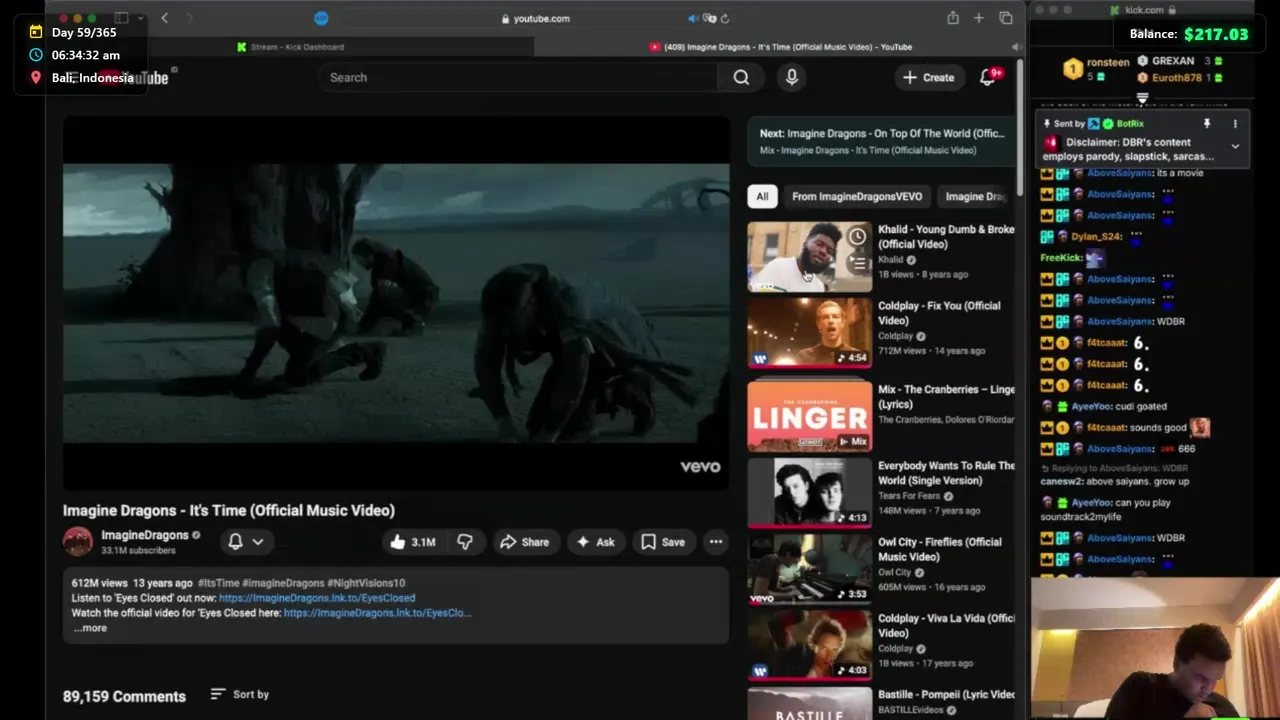Unpin the BotRix pinned message
1280x720 pixels.
tap(1207, 124)
